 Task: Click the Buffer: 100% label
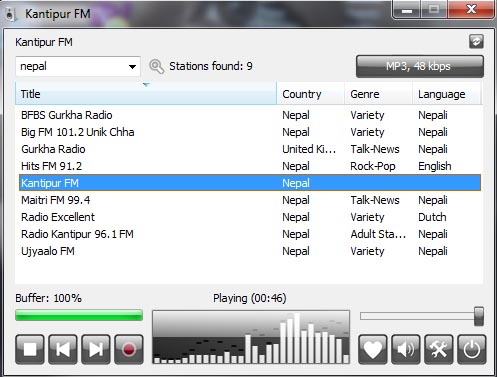48,298
